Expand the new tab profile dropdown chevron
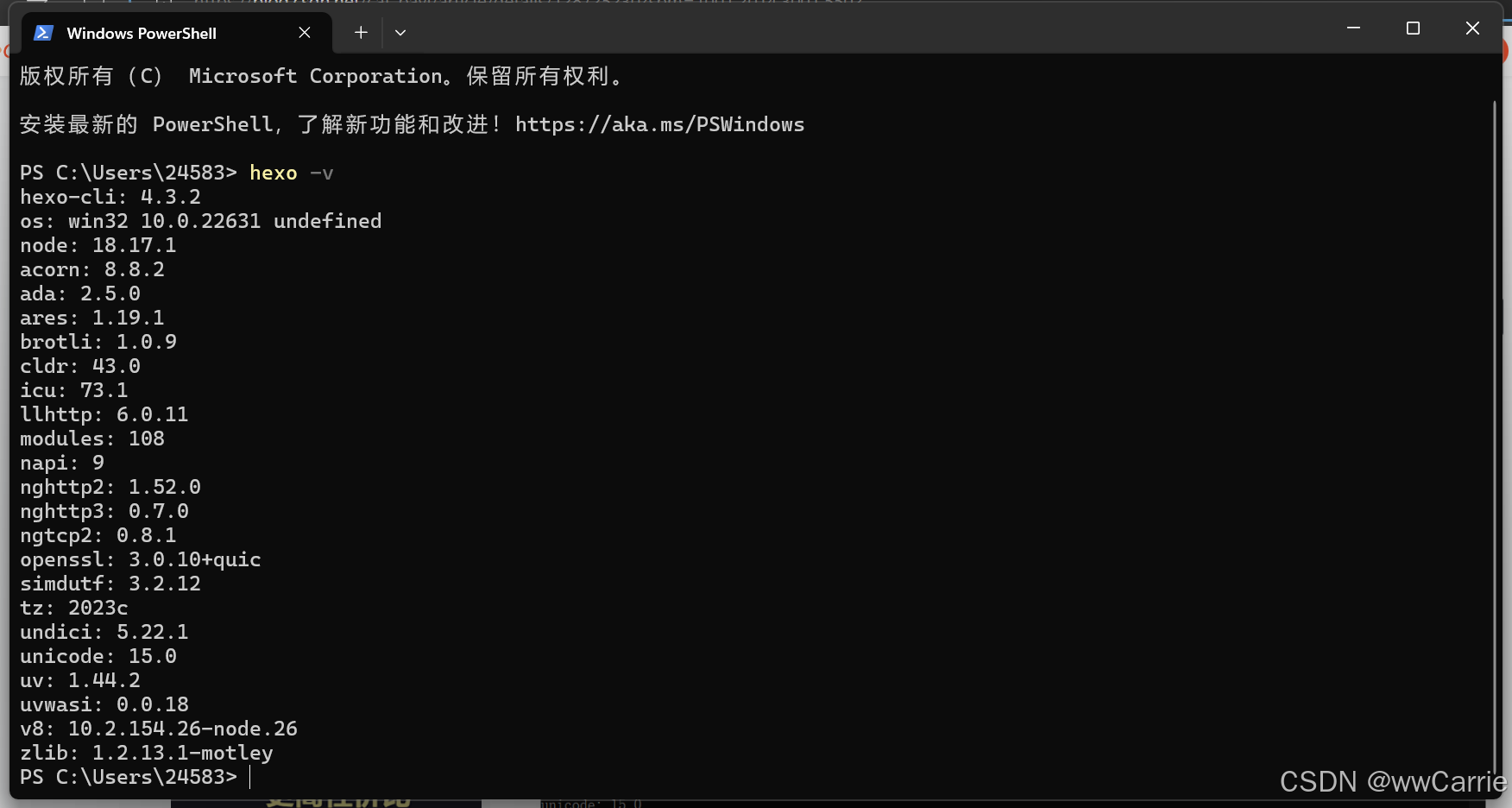The height and width of the screenshot is (808, 1512). [400, 33]
